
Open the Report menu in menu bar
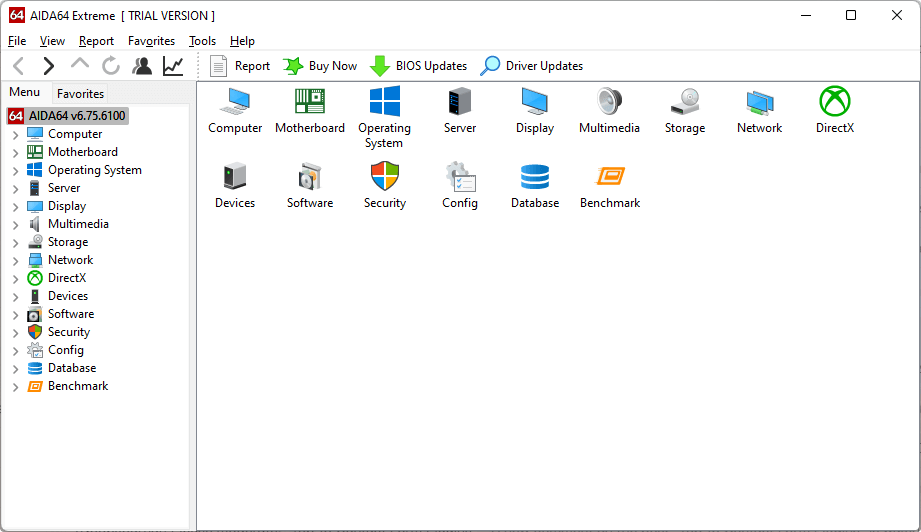pyautogui.click(x=96, y=41)
